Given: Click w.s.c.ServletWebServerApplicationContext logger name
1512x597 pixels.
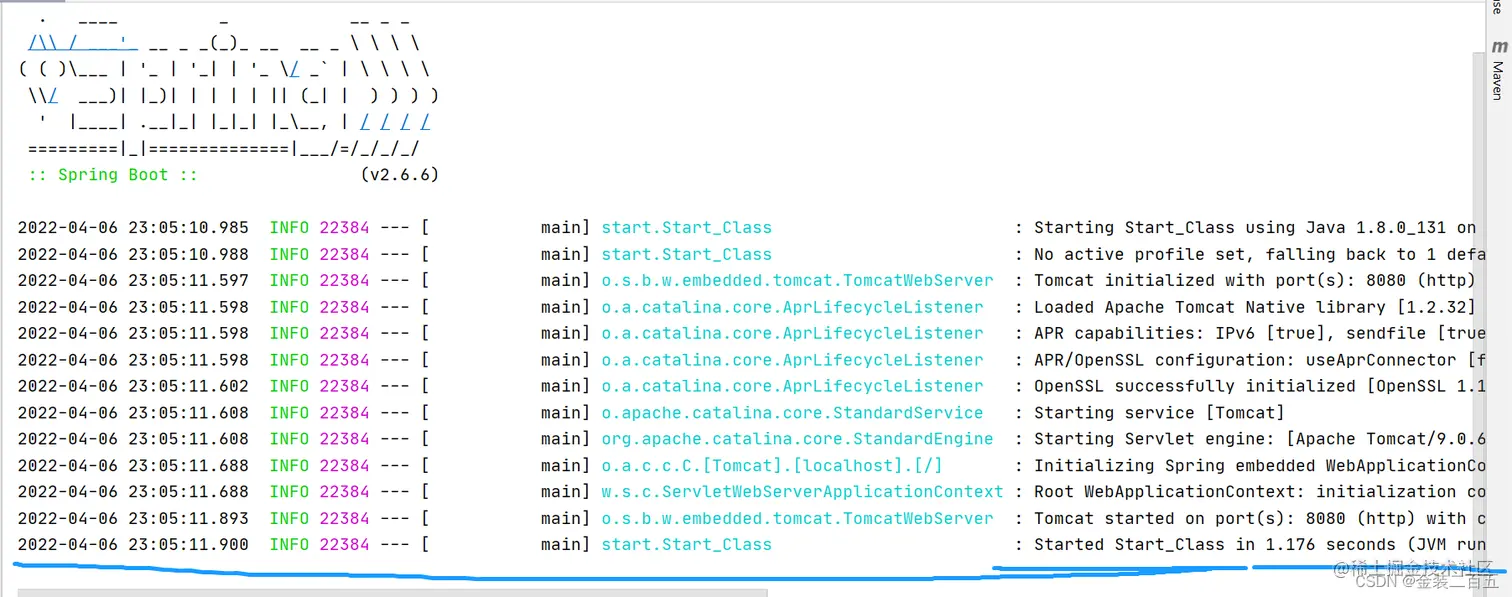Looking at the screenshot, I should 802,492.
